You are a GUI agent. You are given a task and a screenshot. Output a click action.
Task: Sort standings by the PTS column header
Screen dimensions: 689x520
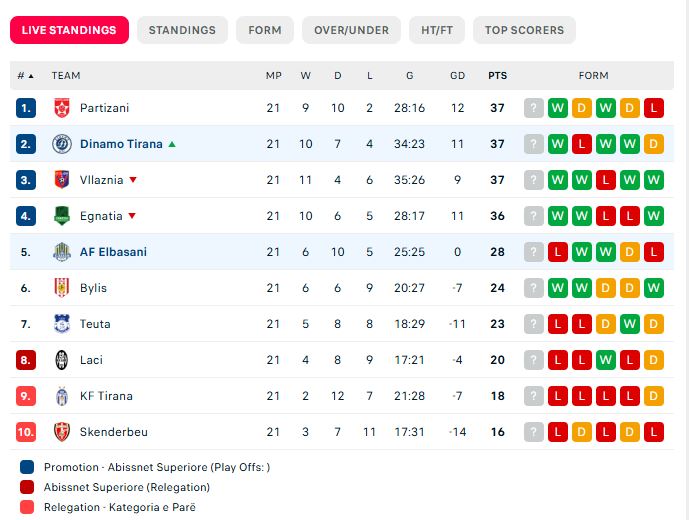pos(497,76)
